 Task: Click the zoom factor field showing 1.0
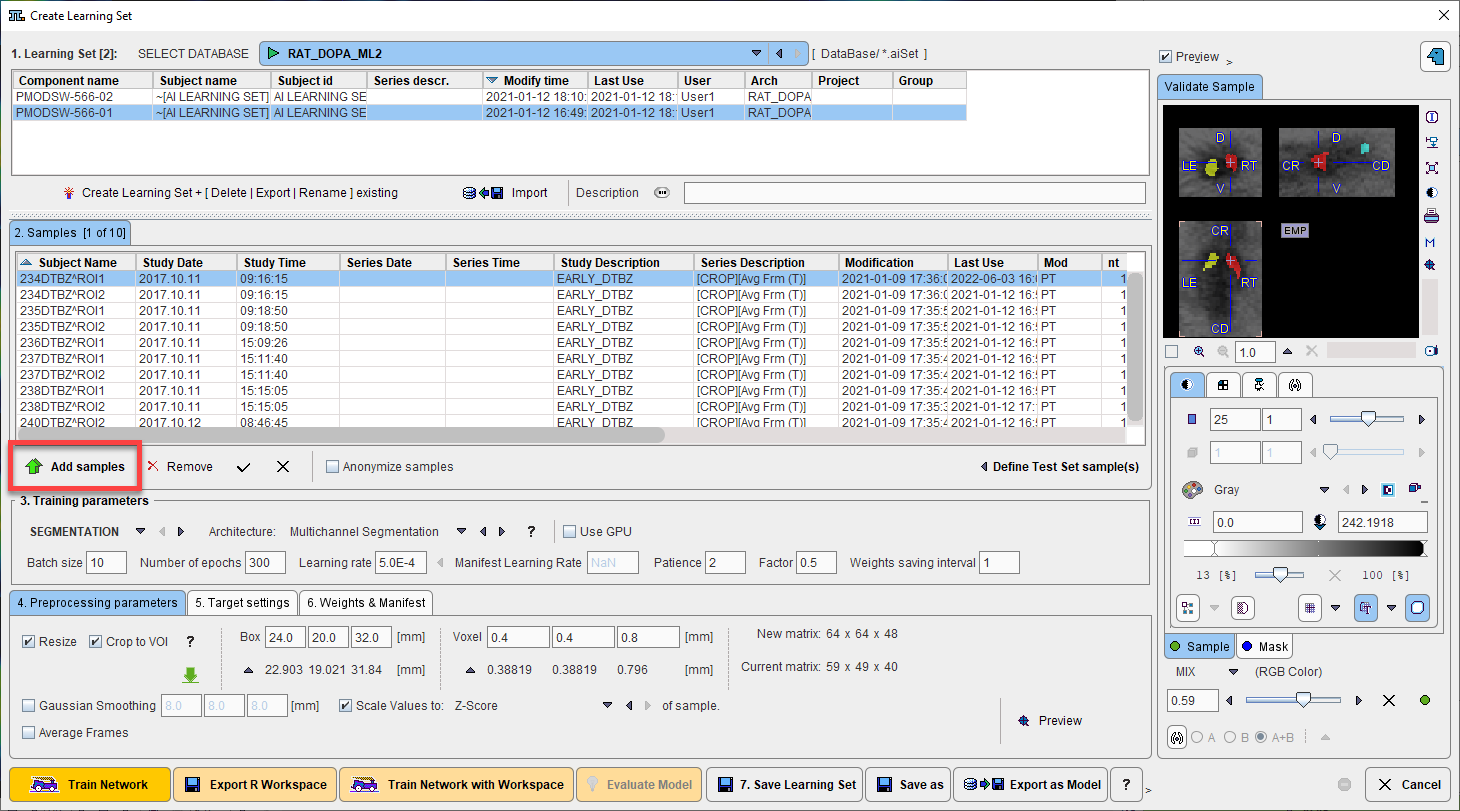click(1255, 352)
